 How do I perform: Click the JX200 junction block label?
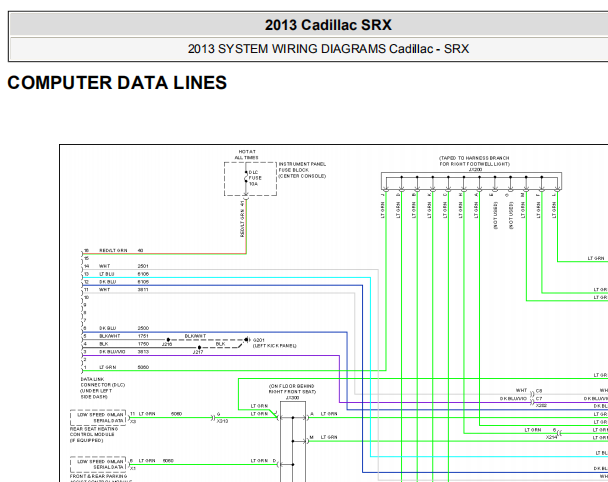click(x=475, y=169)
